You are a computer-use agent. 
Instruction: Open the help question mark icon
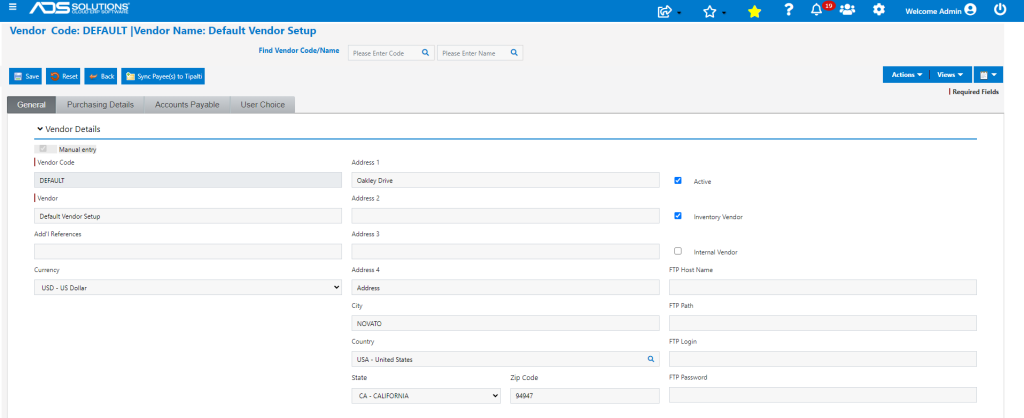789,10
